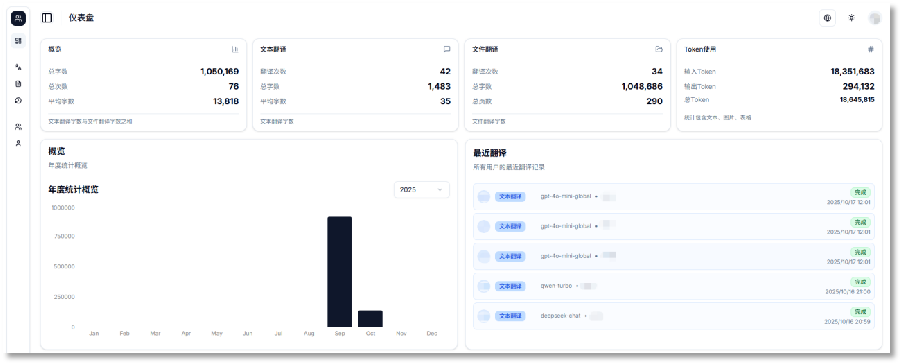Click the total count value 76
Screen dimensions: 901x364
234,86
